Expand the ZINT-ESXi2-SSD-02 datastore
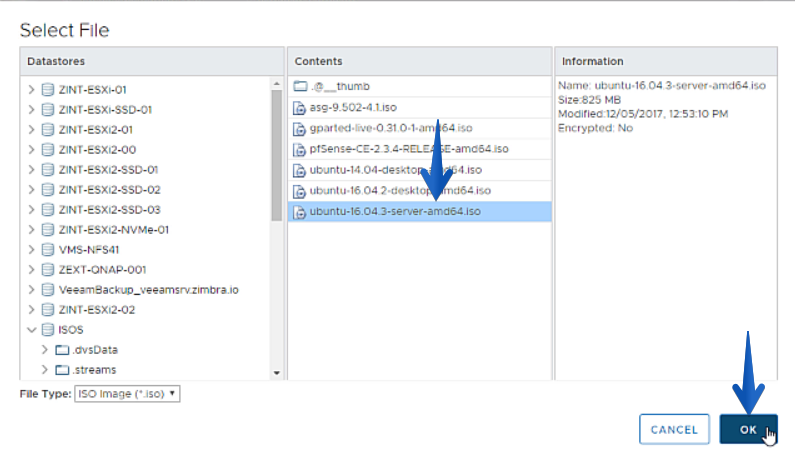Screen dimensions: 795x462 click(x=31, y=190)
